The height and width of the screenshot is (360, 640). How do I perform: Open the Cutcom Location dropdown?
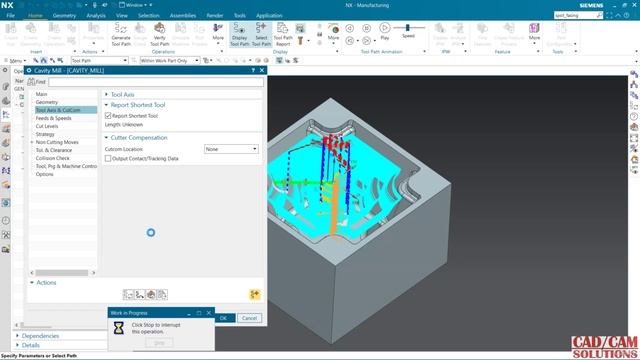tap(231, 149)
